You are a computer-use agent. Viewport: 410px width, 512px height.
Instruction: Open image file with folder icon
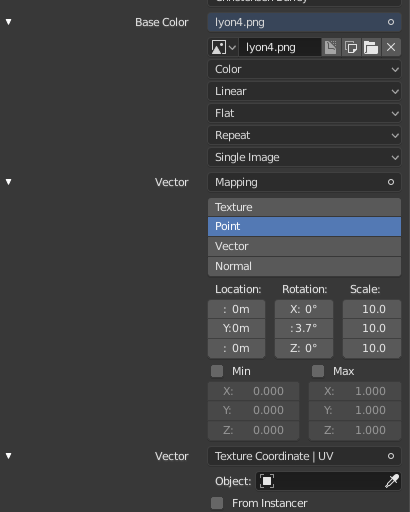pos(371,47)
